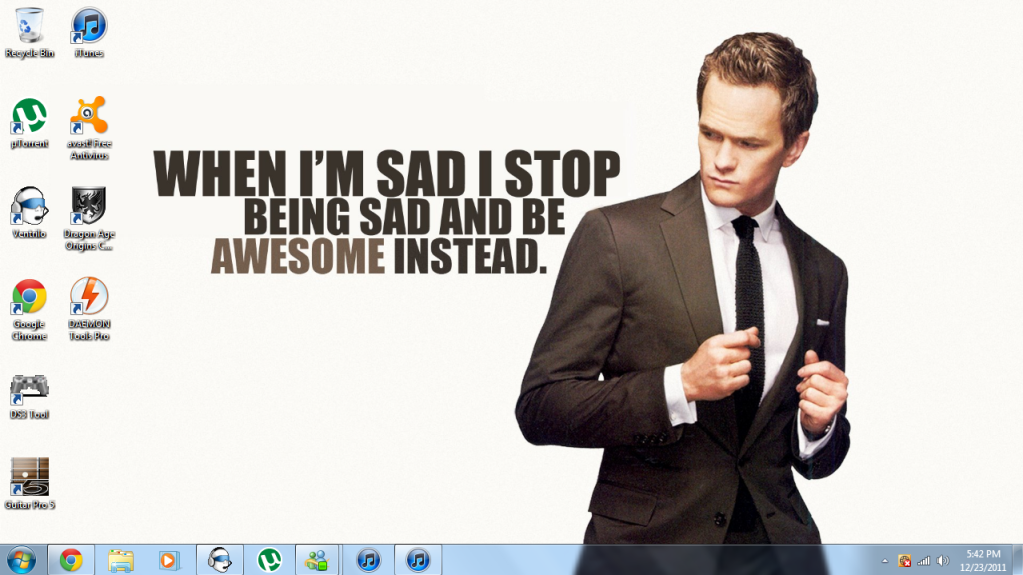Select the Google Chrome desktop shortcut

point(29,309)
